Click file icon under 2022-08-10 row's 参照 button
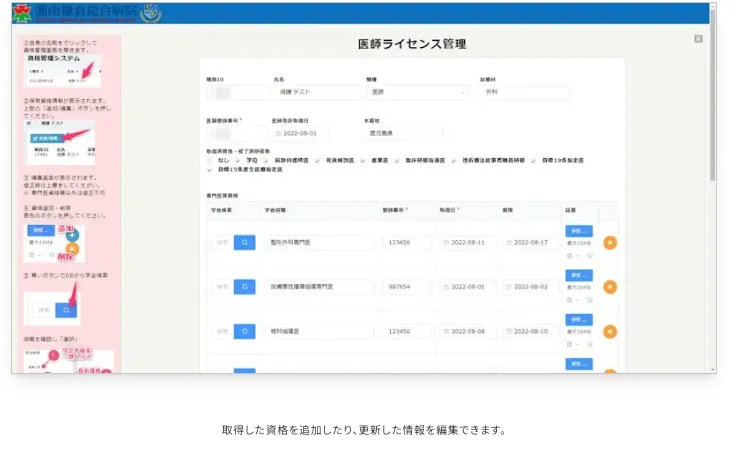Viewport: 741px width, 458px height. point(569,345)
